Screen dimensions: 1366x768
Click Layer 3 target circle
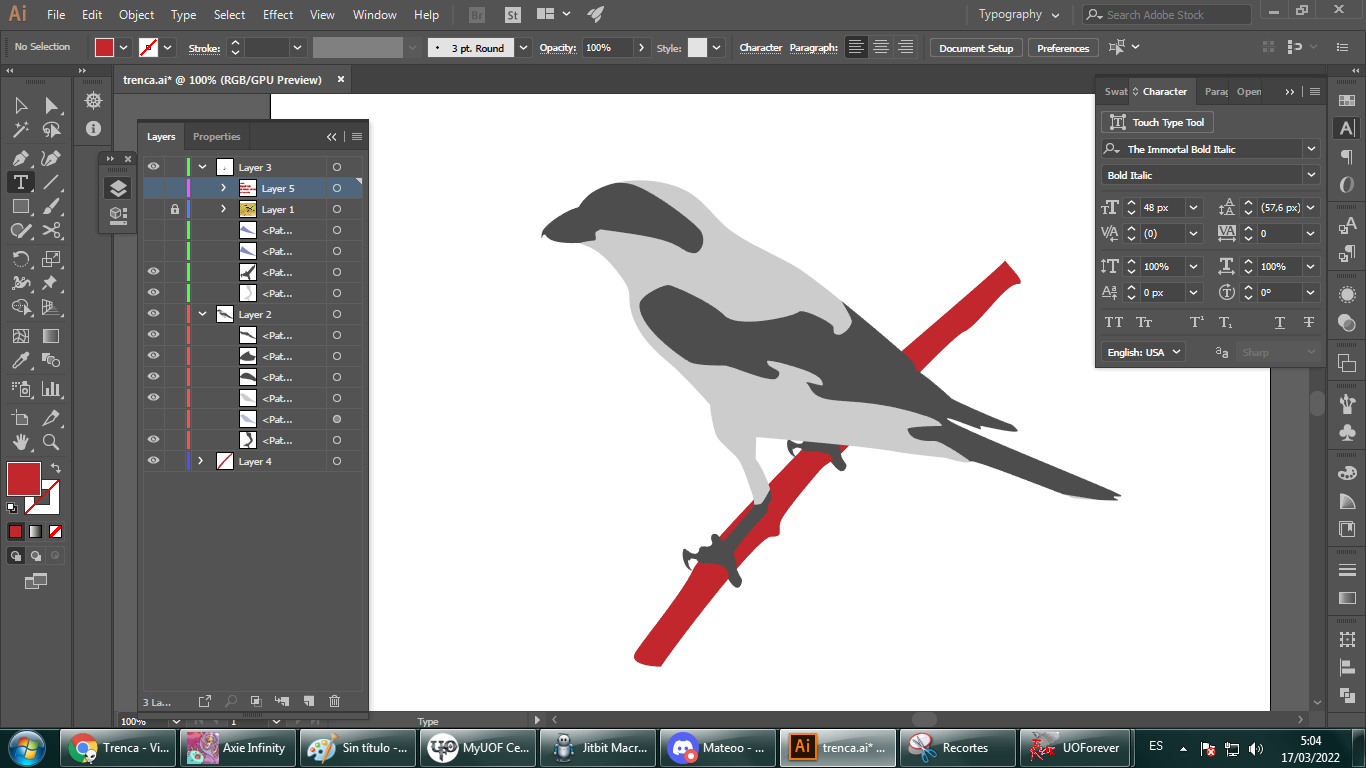pos(337,167)
